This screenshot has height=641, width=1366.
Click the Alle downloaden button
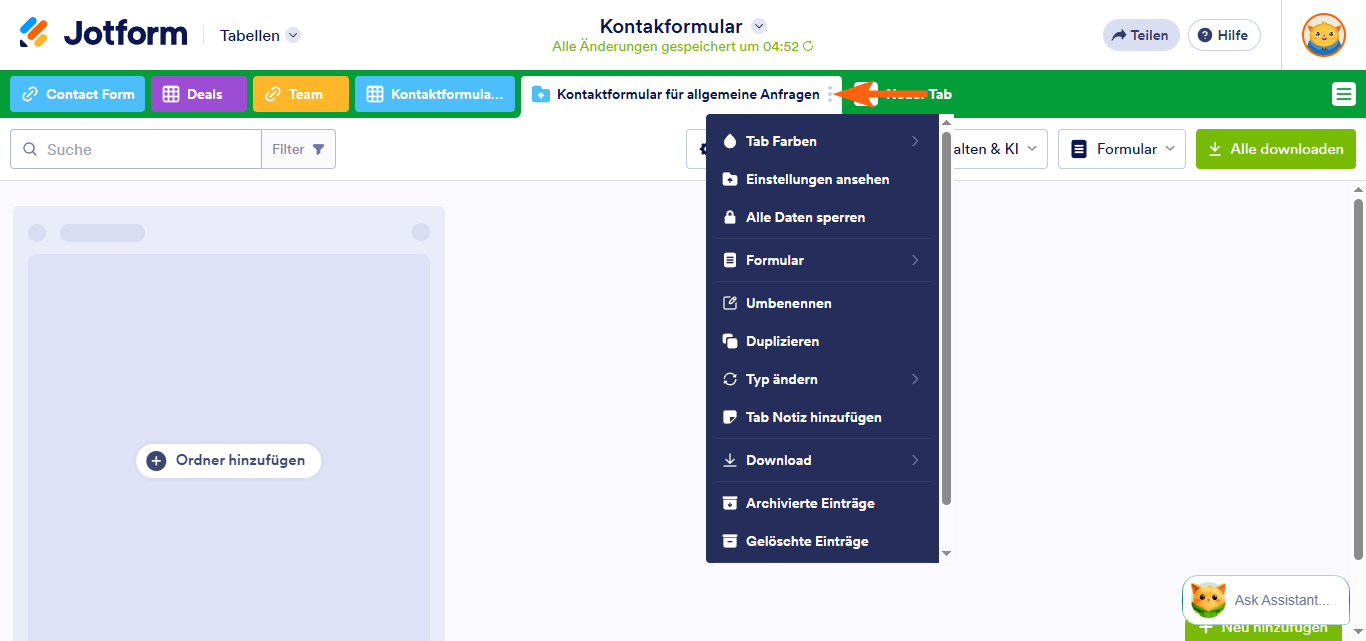[x=1276, y=148]
